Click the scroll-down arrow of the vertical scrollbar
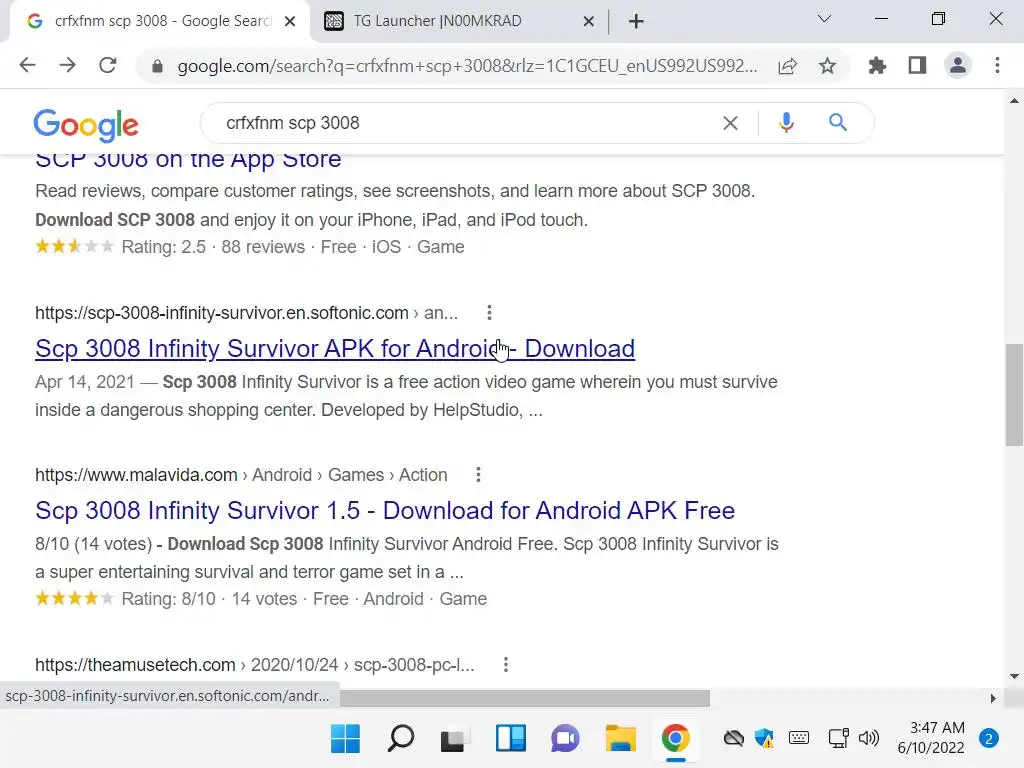1024x768 pixels. (x=1014, y=677)
